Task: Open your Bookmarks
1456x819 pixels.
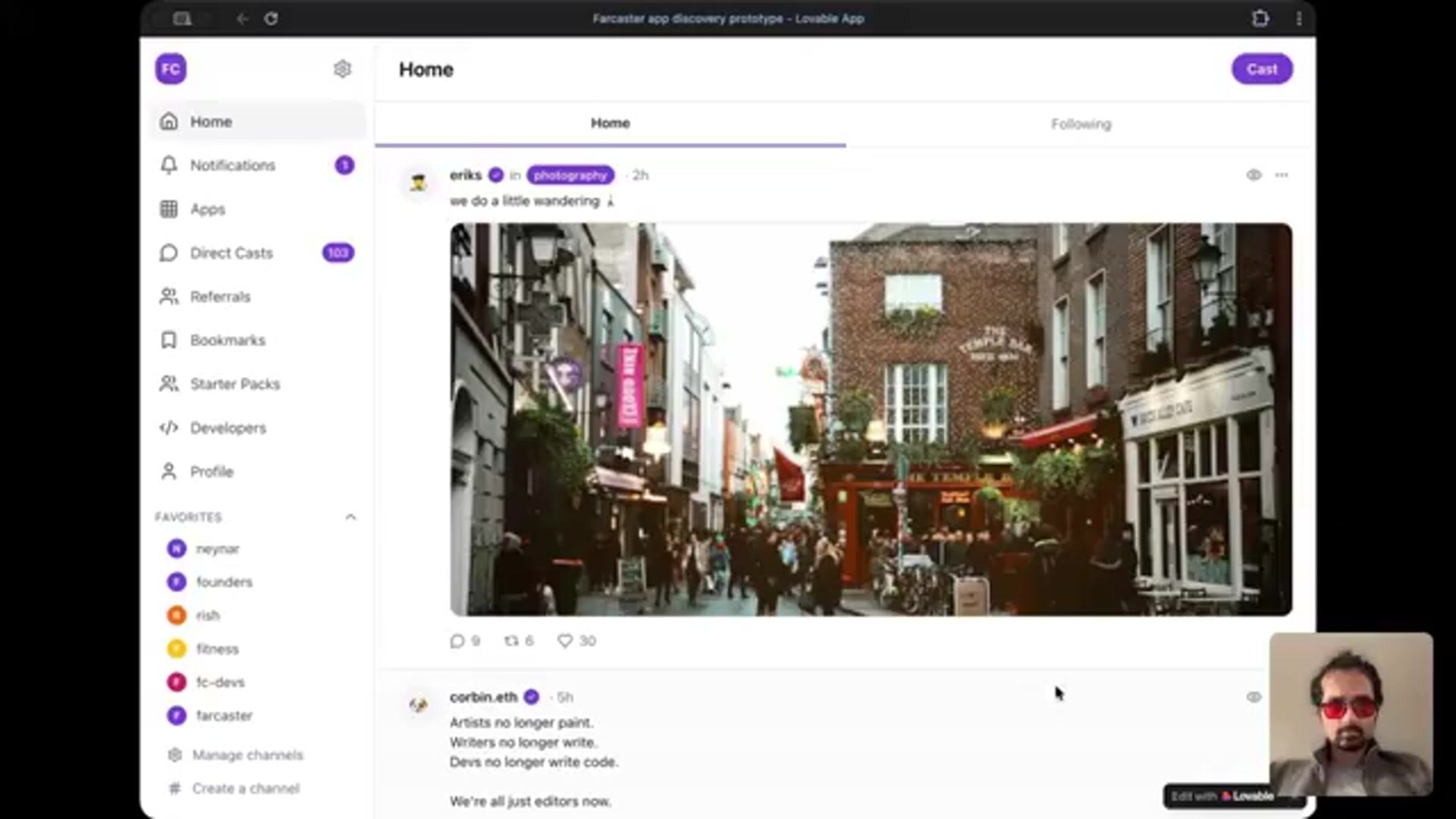Action: pos(228,340)
